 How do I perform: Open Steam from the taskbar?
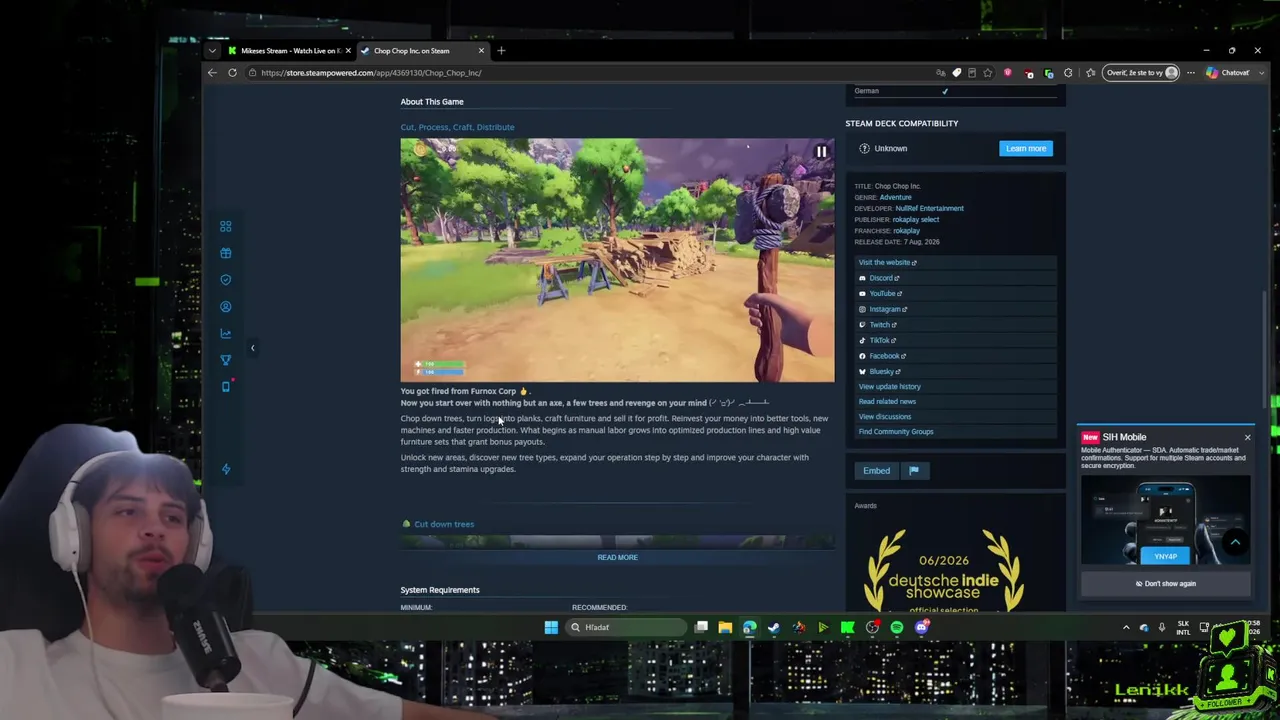774,628
